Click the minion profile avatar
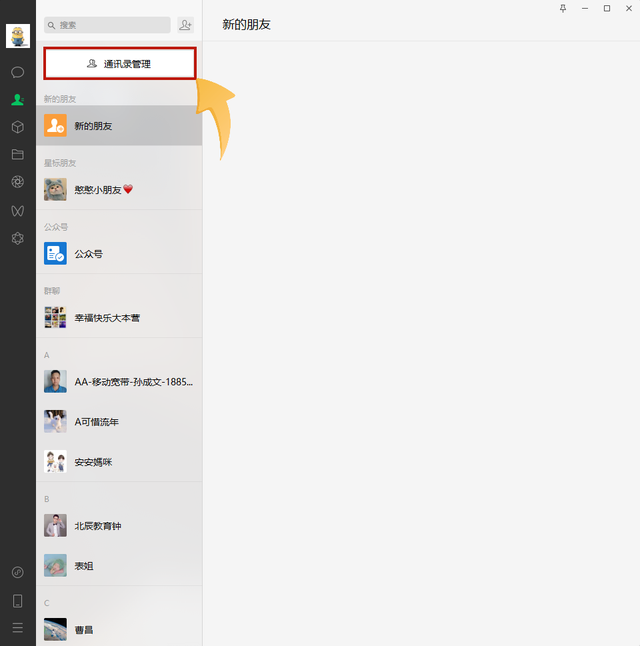 (18, 36)
